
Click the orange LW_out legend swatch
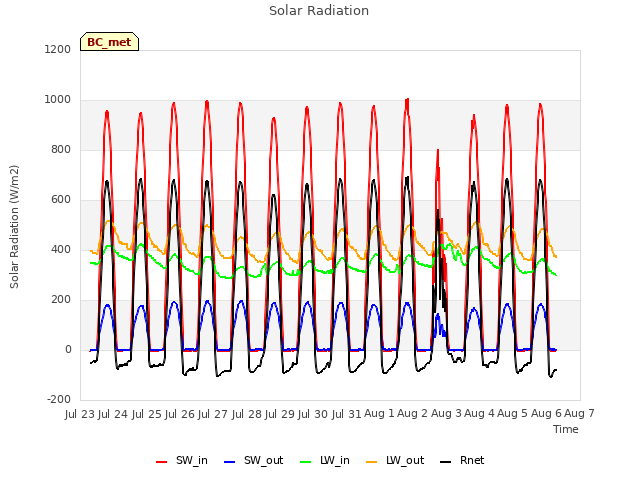click(372, 462)
